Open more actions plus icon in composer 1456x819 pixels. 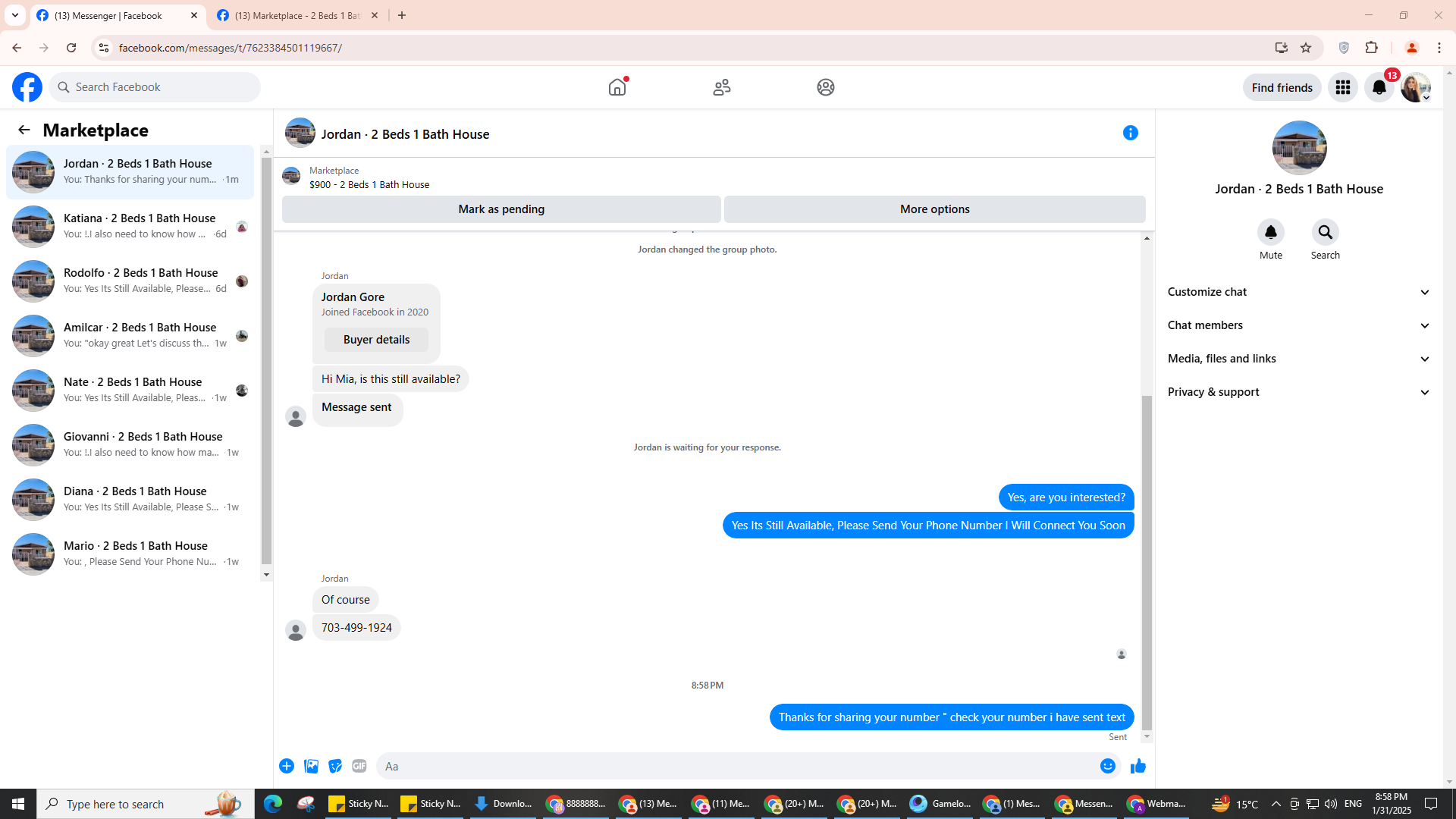[287, 766]
